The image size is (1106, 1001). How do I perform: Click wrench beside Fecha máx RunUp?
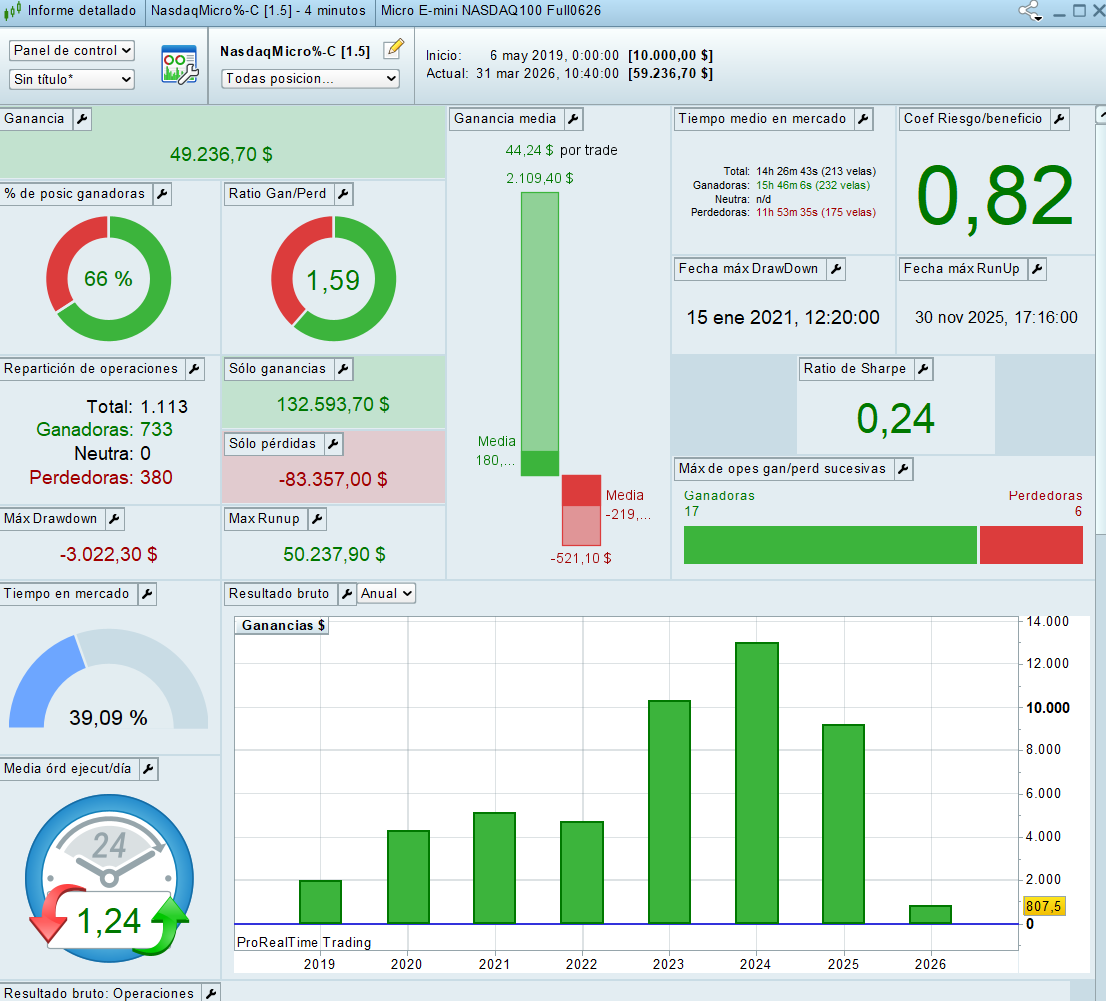pos(1036,269)
